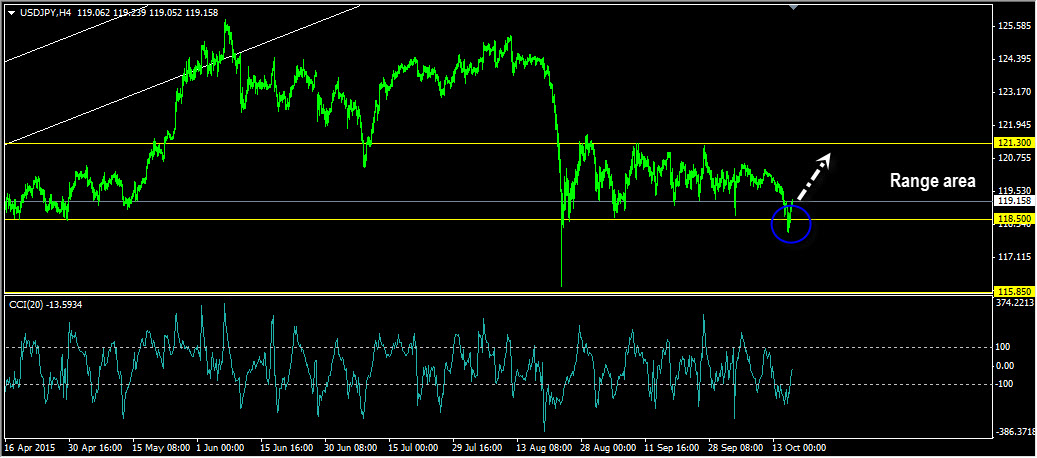Click the 123.170 value on price axis
1037x458 pixels.
[x=1014, y=92]
